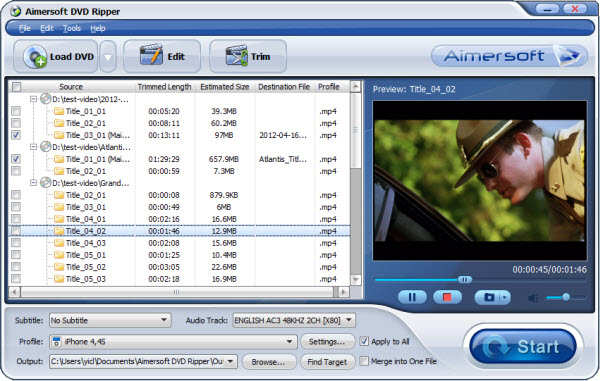Click the Aimersoft logo banner
Viewport: 600px width, 381px height.
(509, 56)
